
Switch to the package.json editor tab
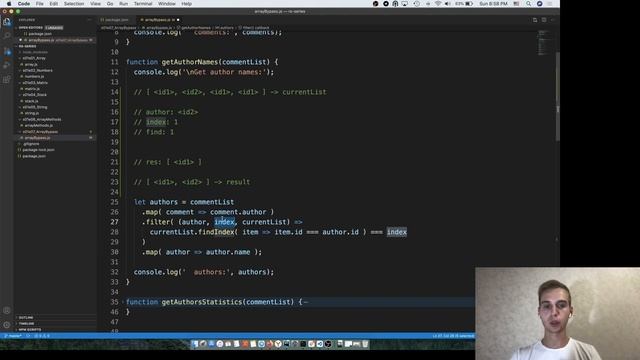coord(117,20)
